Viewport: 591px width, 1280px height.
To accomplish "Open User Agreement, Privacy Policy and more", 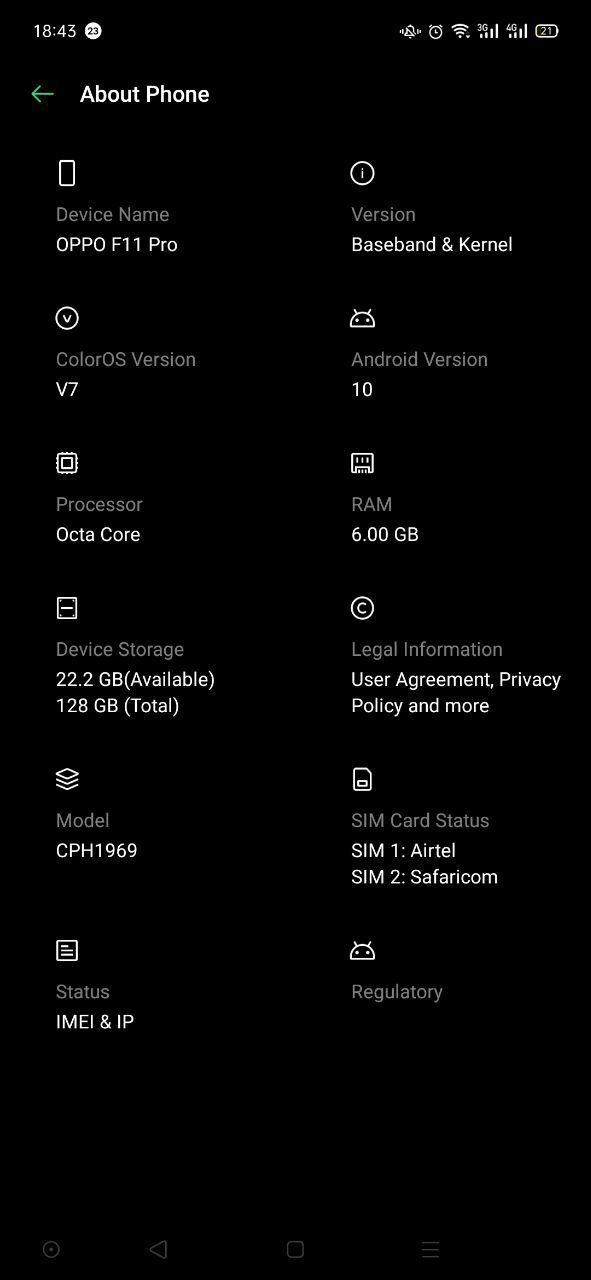I will pyautogui.click(x=456, y=692).
